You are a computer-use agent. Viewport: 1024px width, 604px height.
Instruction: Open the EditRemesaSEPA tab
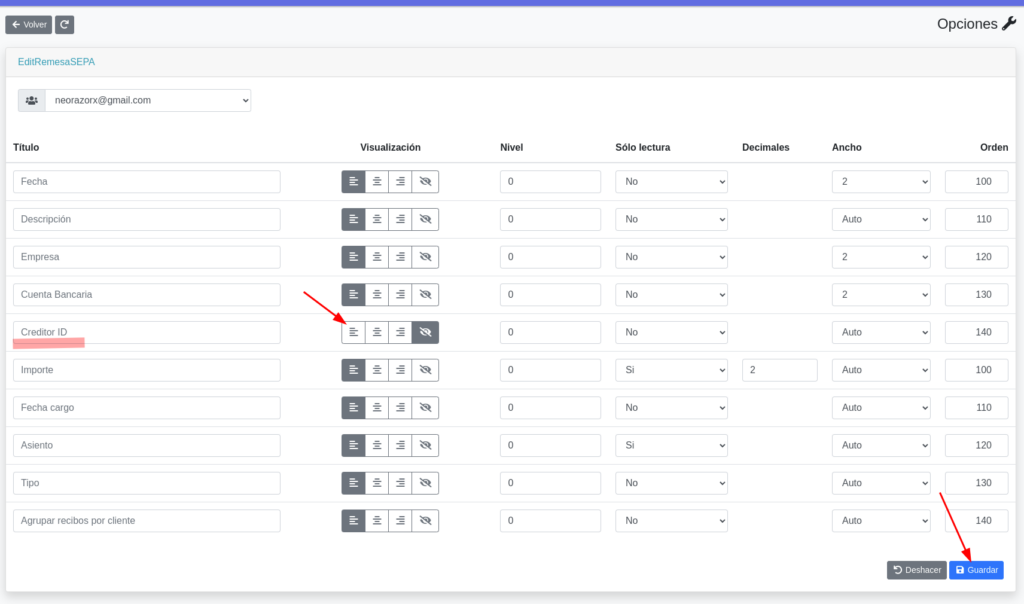56,62
